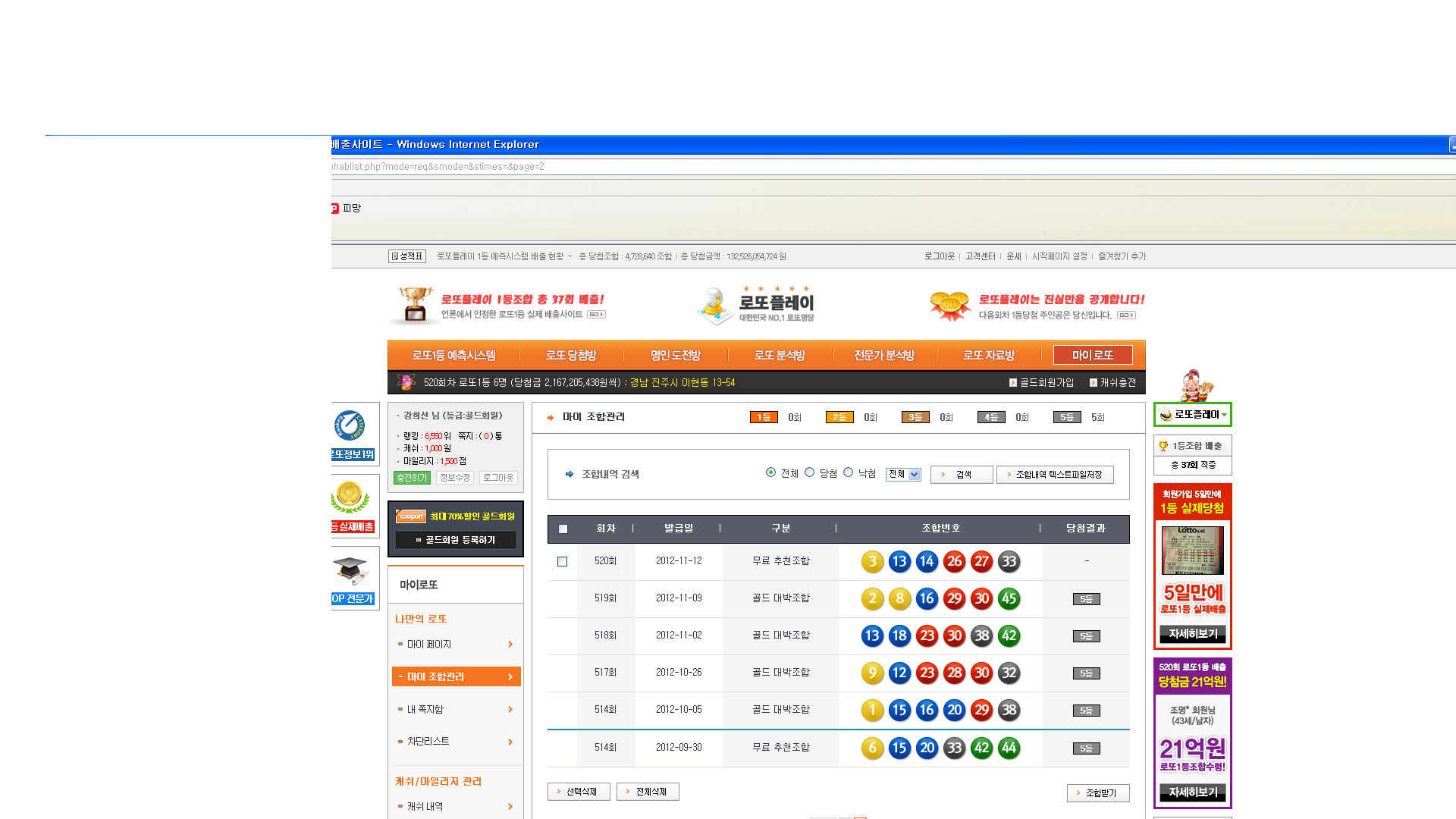Image resolution: width=1456 pixels, height=819 pixels.
Task: Click the coupon gold membership banner
Action: coord(455,516)
